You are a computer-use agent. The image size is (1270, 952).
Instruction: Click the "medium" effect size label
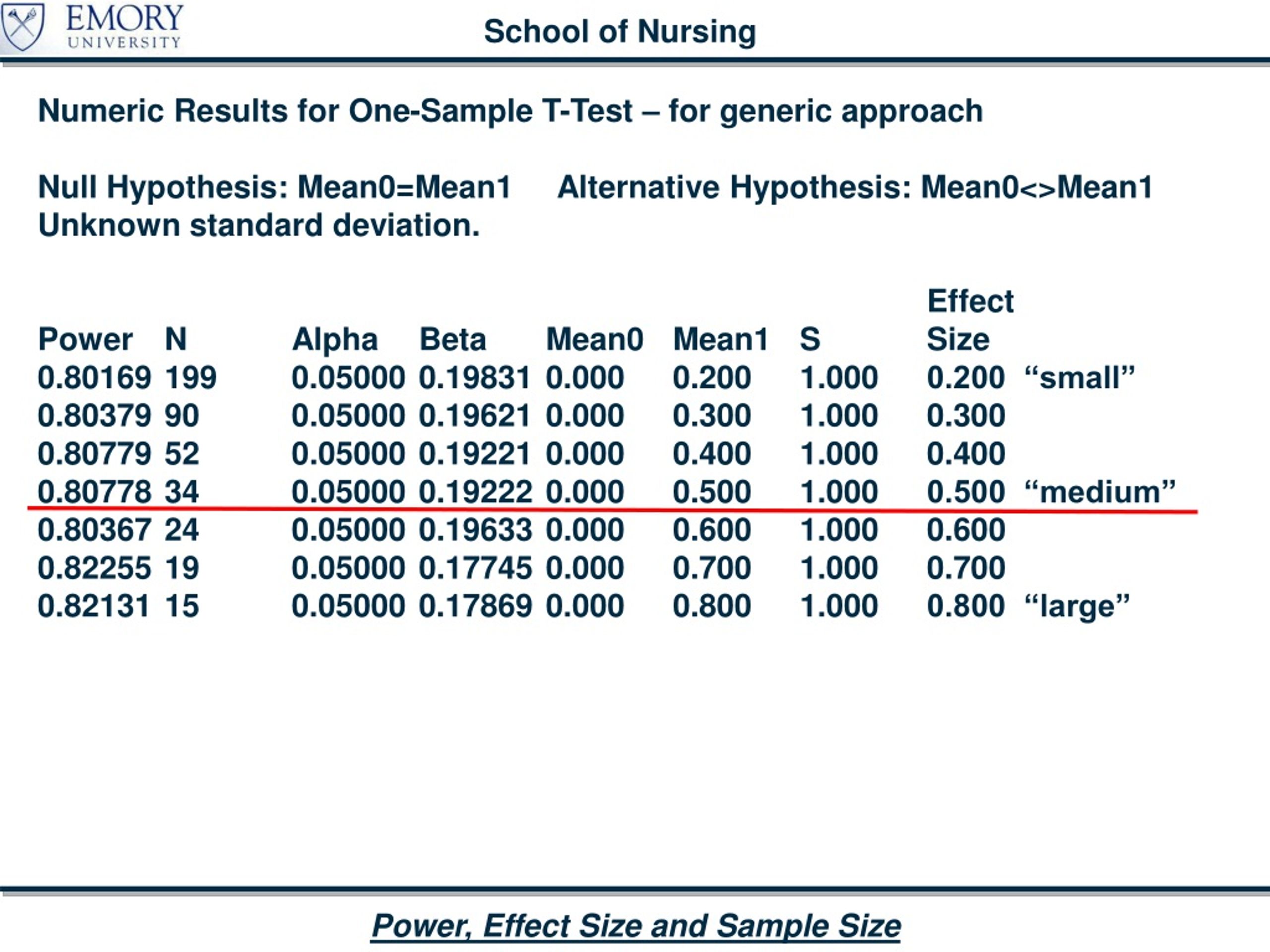pyautogui.click(x=1099, y=492)
